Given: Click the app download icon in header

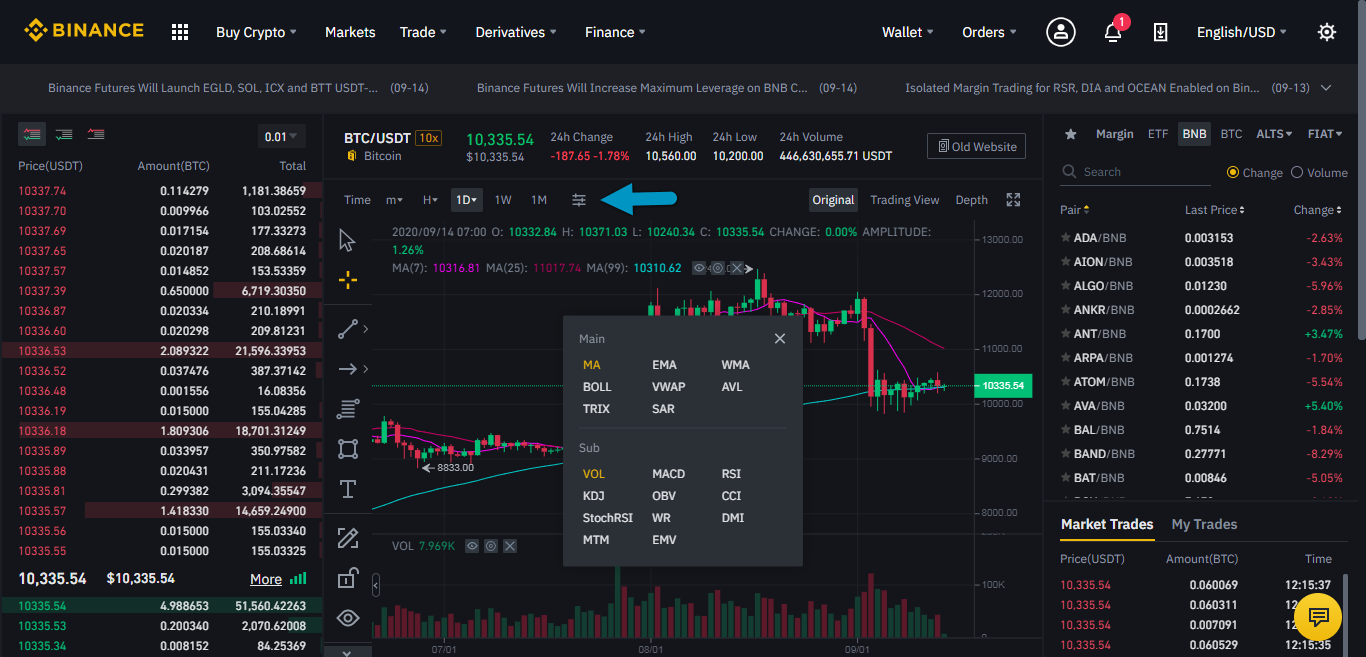Looking at the screenshot, I should (x=1160, y=32).
